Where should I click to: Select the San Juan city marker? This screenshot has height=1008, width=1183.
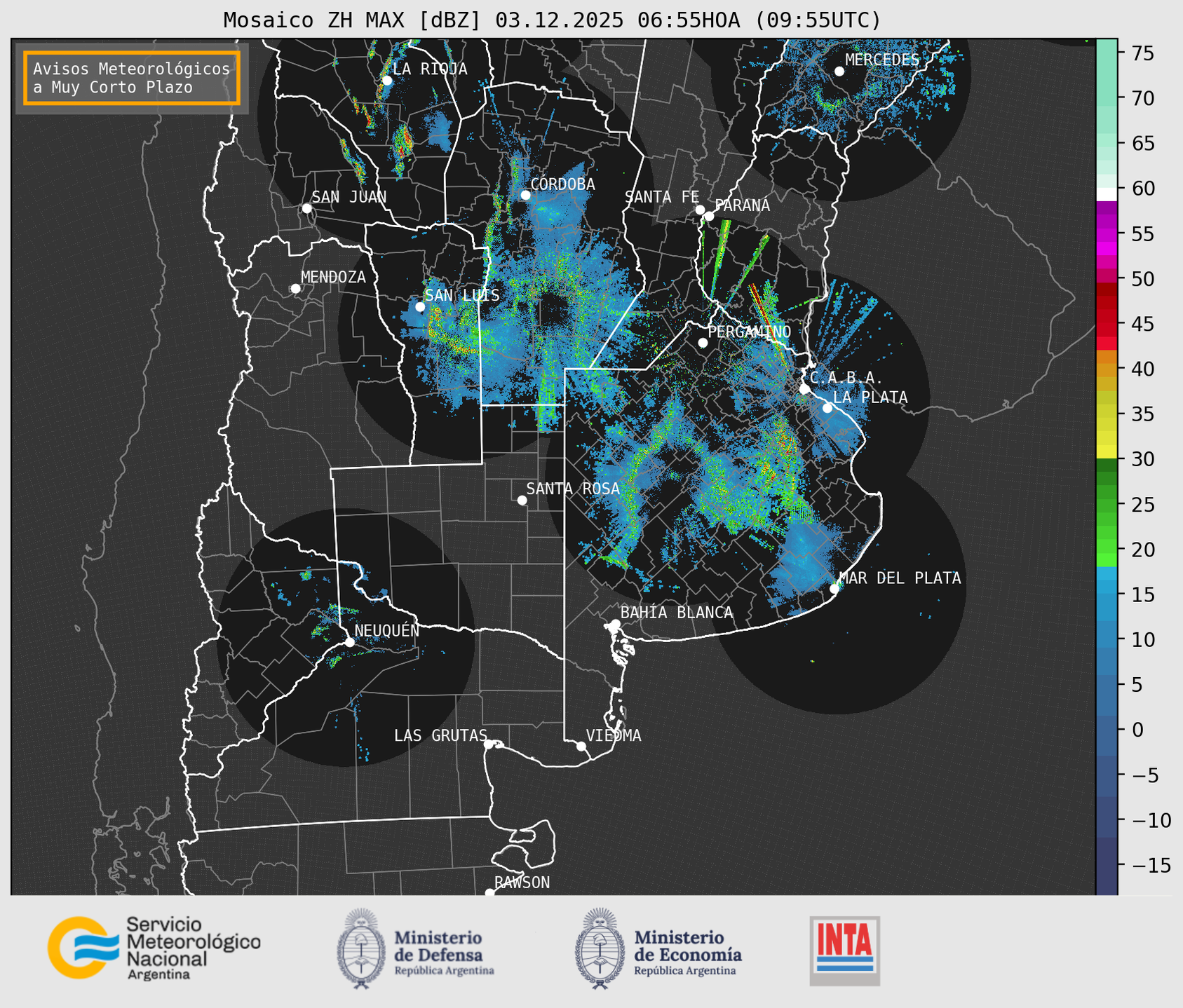(306, 208)
